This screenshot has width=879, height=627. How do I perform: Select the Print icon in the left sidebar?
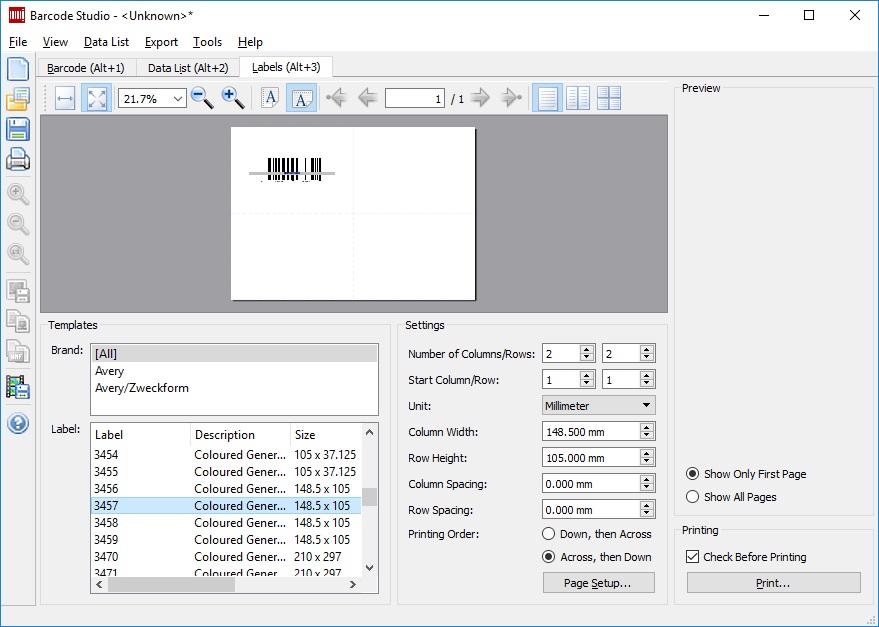(18, 158)
